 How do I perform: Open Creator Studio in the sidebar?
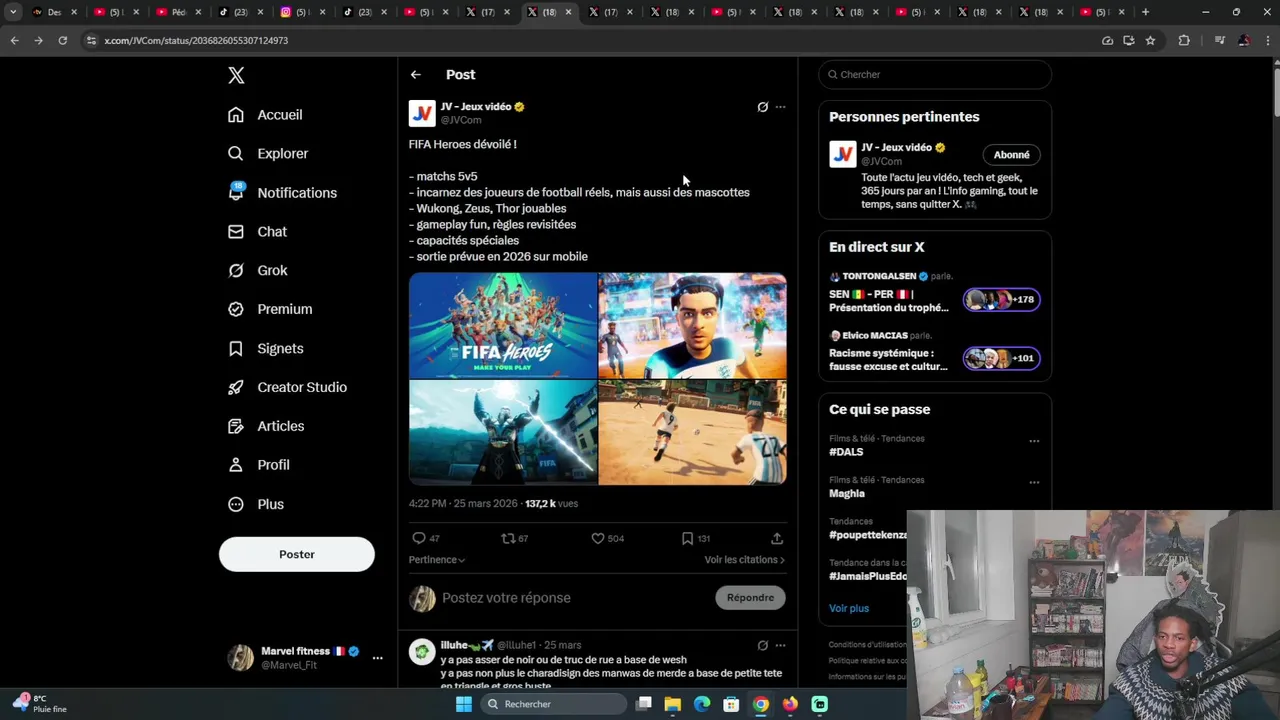(x=287, y=388)
